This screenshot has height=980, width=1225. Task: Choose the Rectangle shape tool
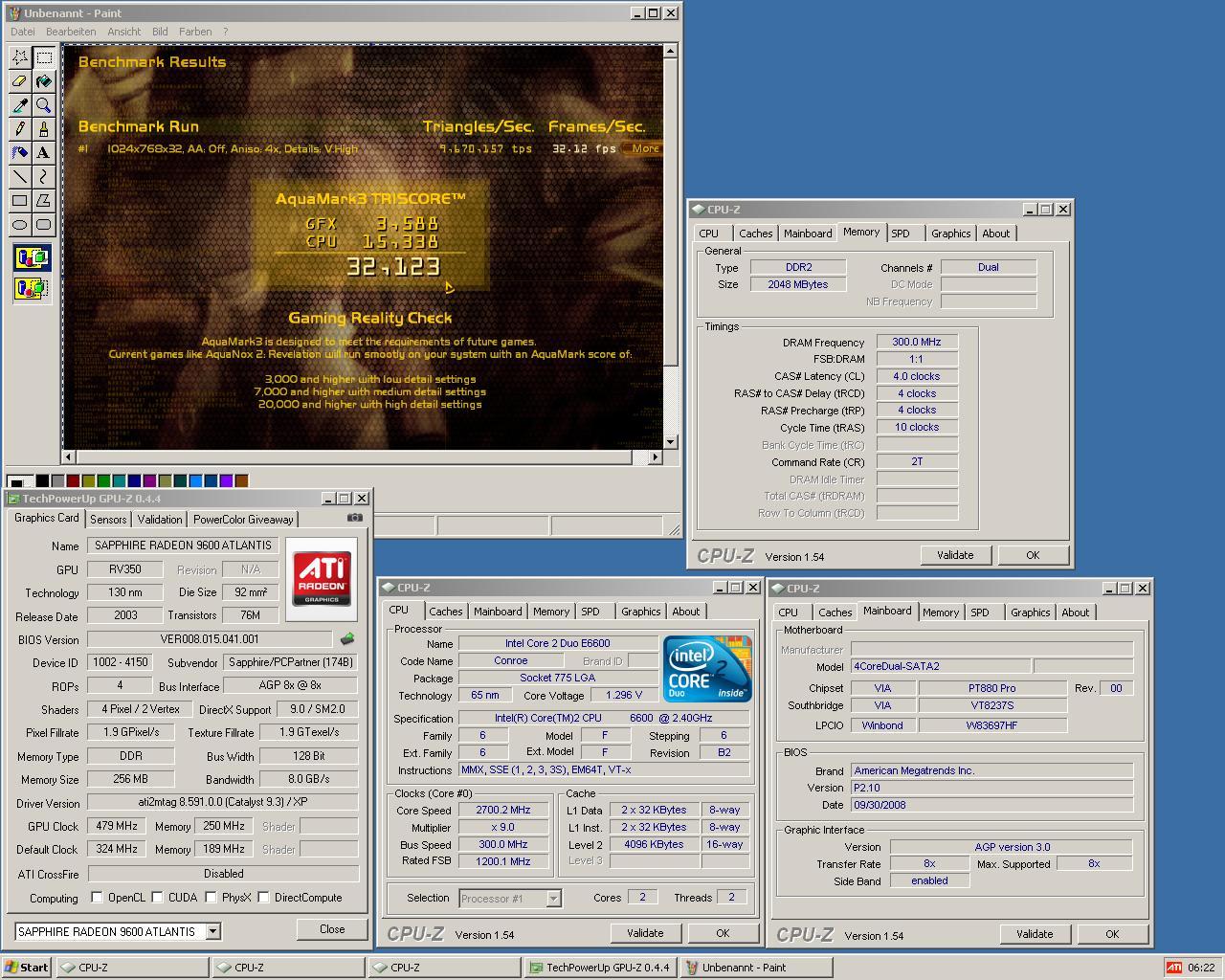19,201
